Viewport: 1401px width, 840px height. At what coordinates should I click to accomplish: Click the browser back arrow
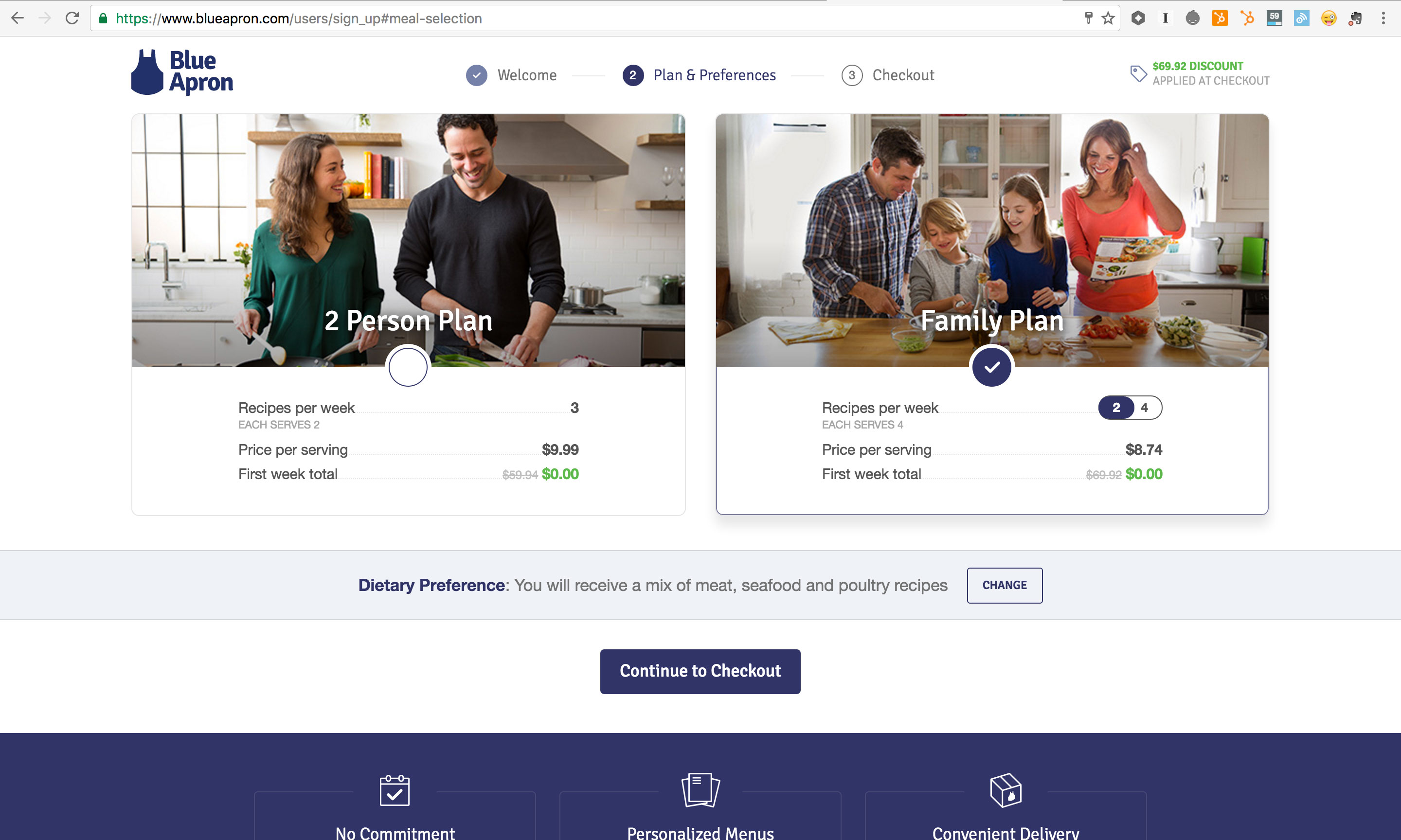click(x=18, y=18)
